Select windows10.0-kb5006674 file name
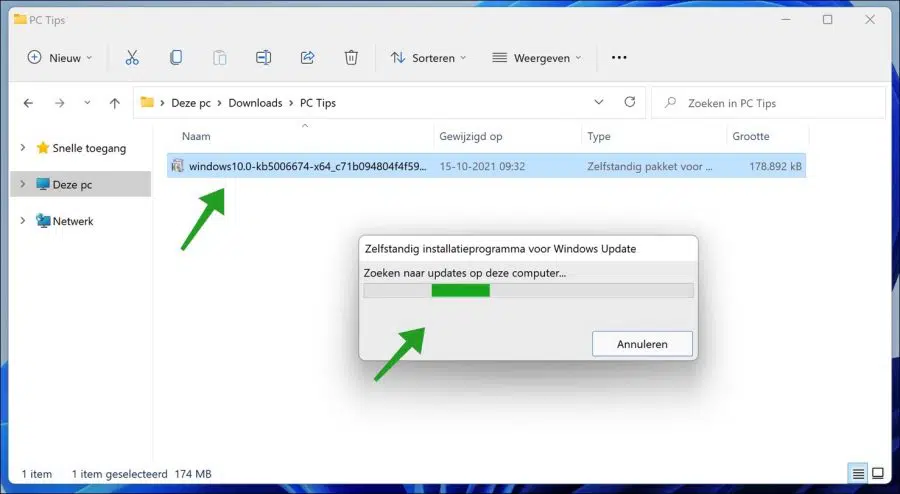This screenshot has width=900, height=494. tap(308, 166)
